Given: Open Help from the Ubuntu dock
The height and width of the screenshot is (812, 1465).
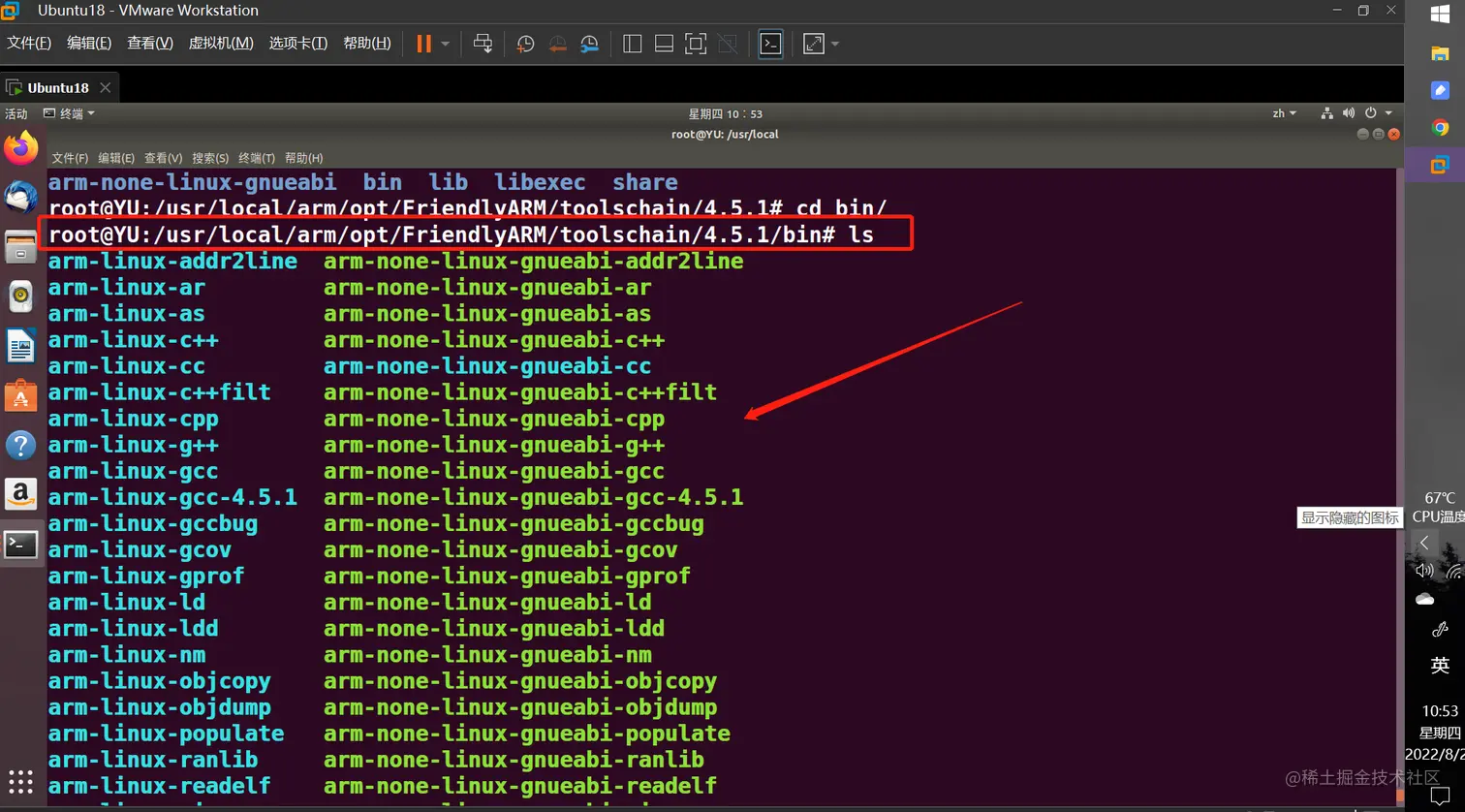Looking at the screenshot, I should click(x=20, y=445).
